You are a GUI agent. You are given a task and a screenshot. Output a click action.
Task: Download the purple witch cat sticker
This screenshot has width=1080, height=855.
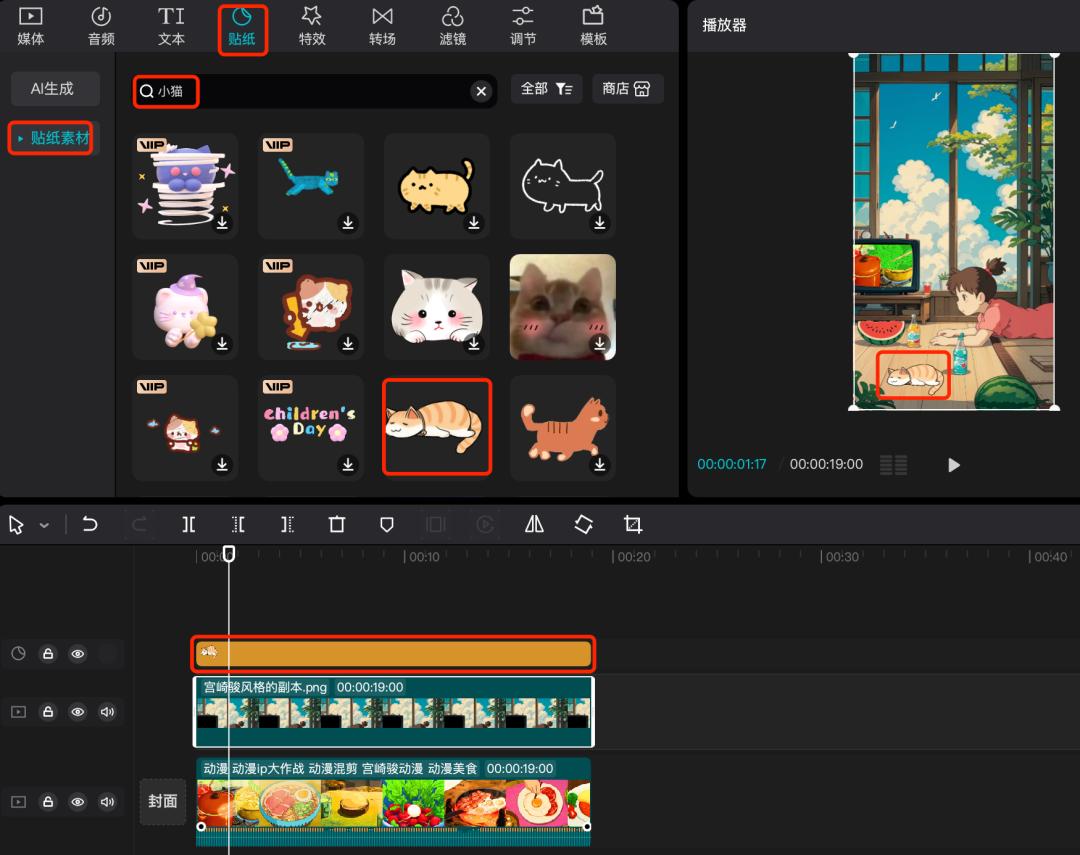(222, 344)
